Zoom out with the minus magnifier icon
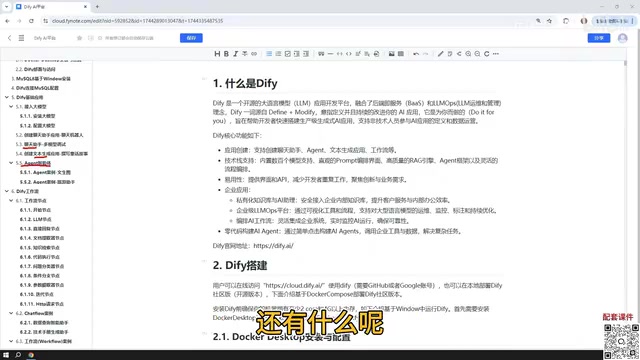640x360 pixels. point(477,54)
